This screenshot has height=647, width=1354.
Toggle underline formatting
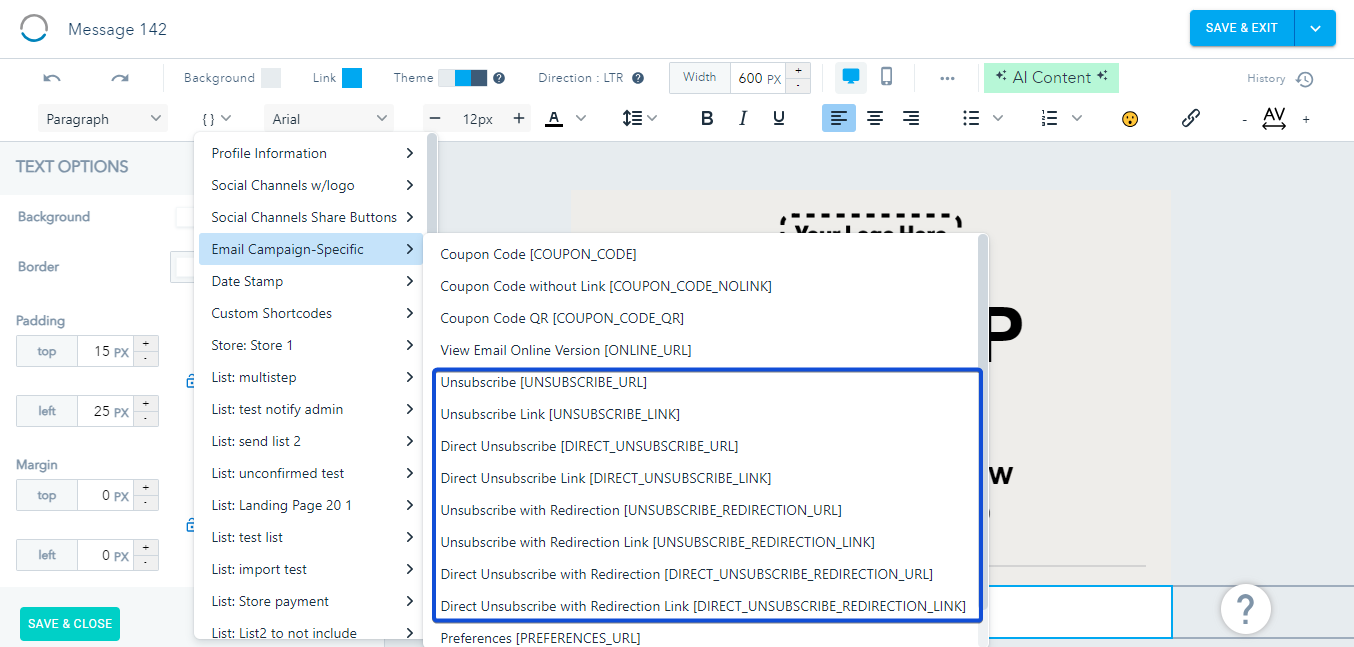coord(779,119)
